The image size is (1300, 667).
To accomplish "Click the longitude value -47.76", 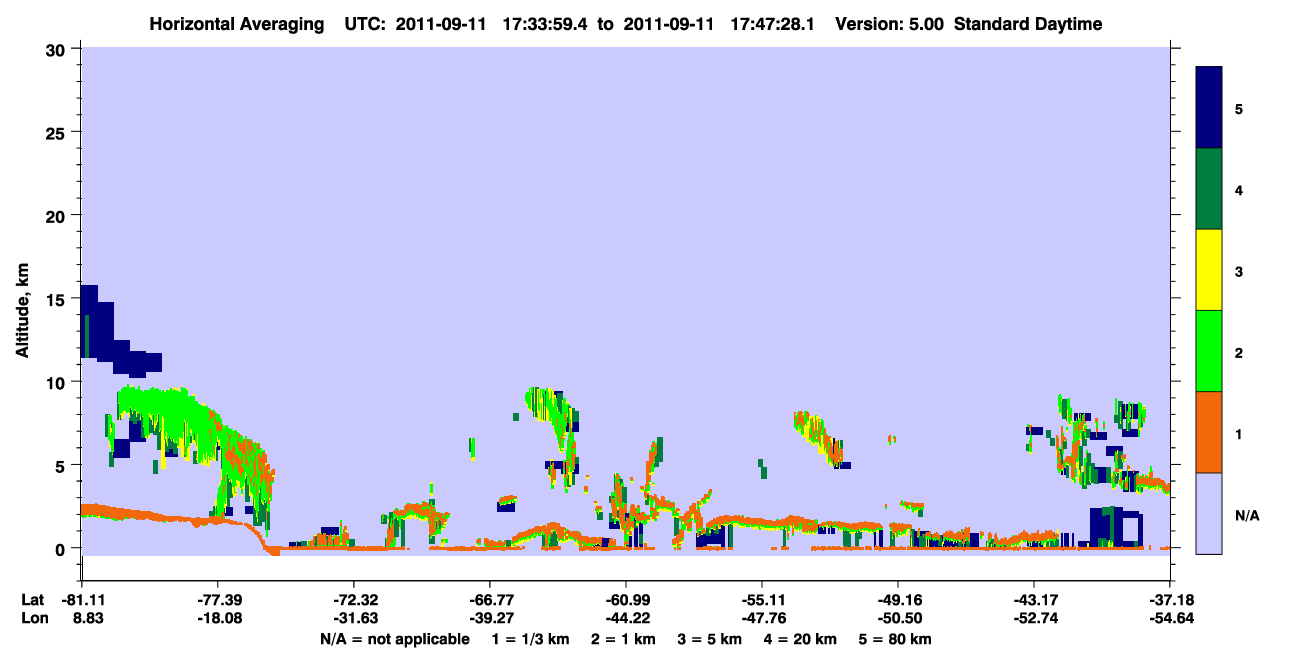I will tap(762, 619).
